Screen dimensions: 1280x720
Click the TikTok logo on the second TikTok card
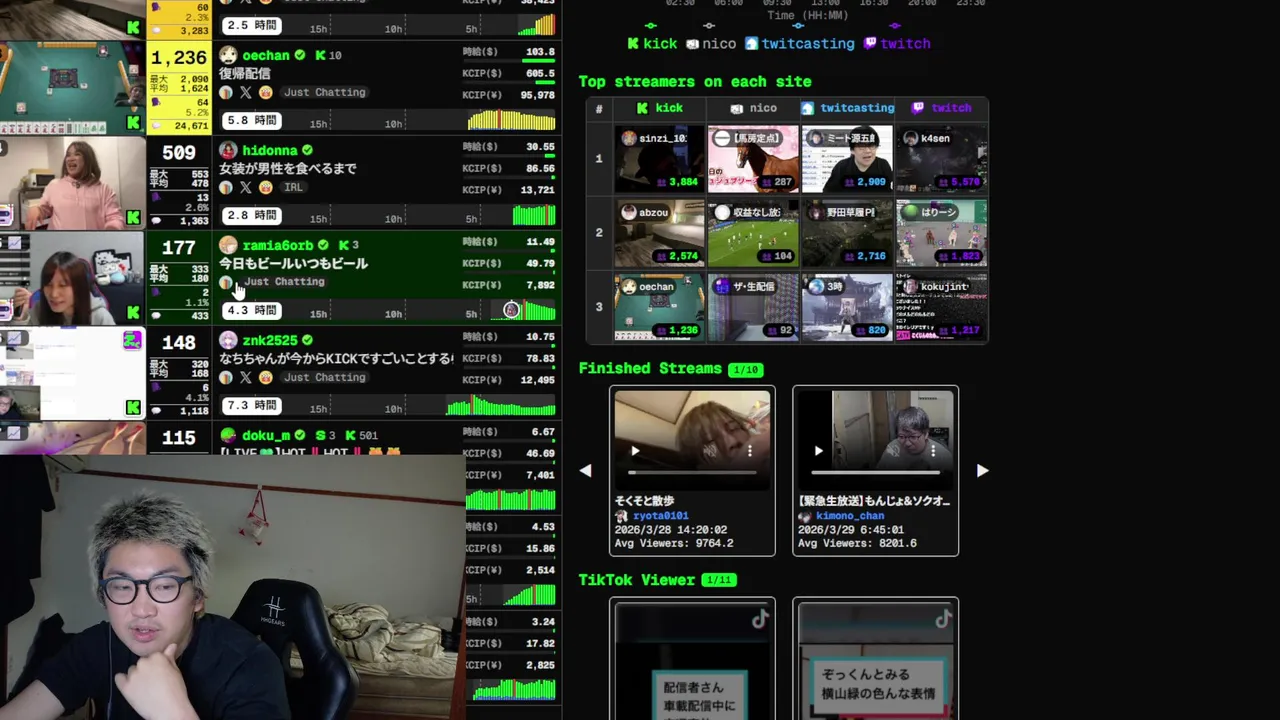point(943,619)
